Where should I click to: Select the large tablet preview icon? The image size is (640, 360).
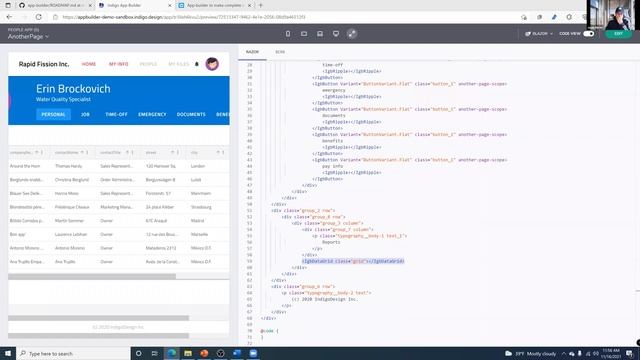point(320,34)
